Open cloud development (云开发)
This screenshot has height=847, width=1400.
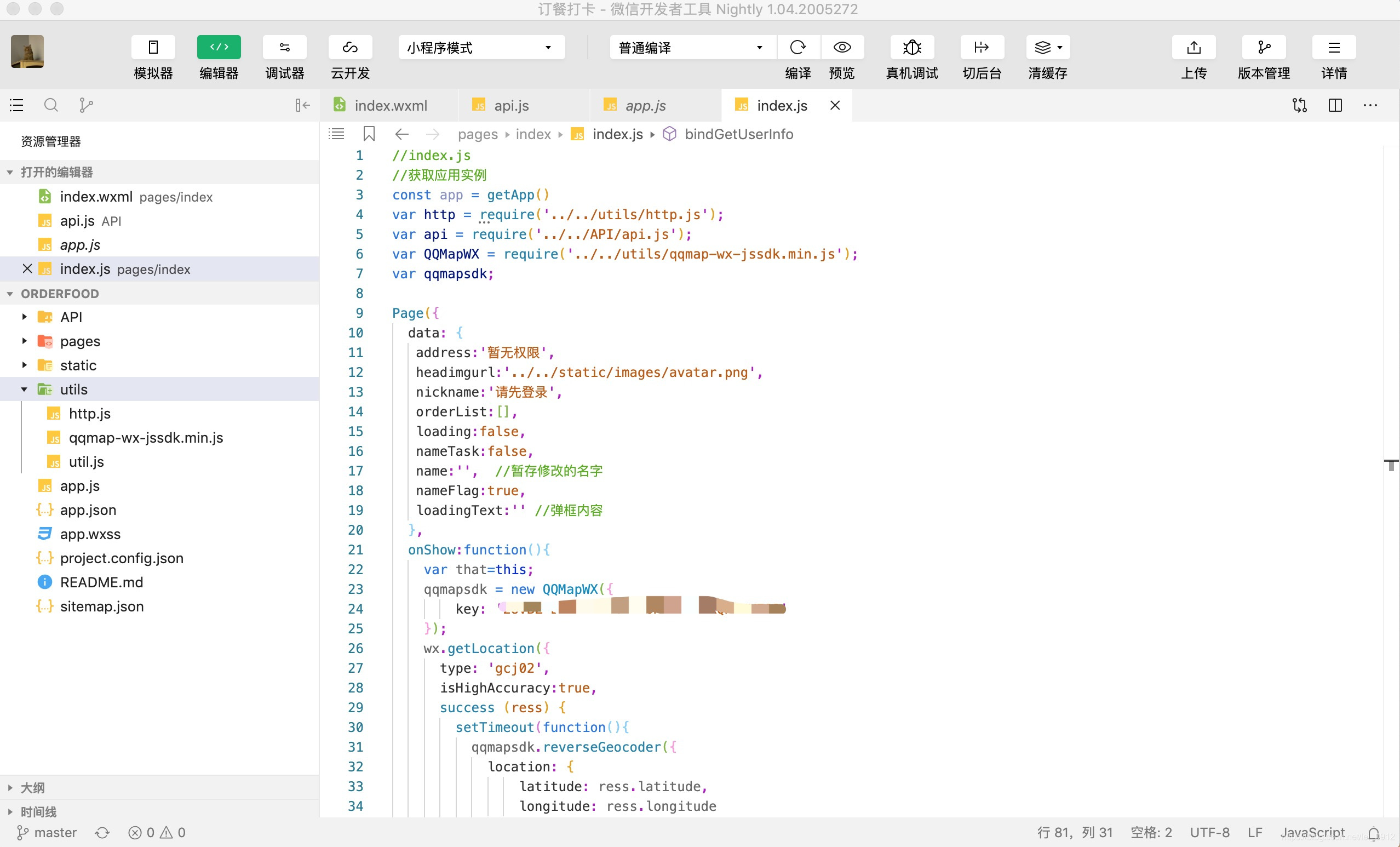tap(350, 47)
